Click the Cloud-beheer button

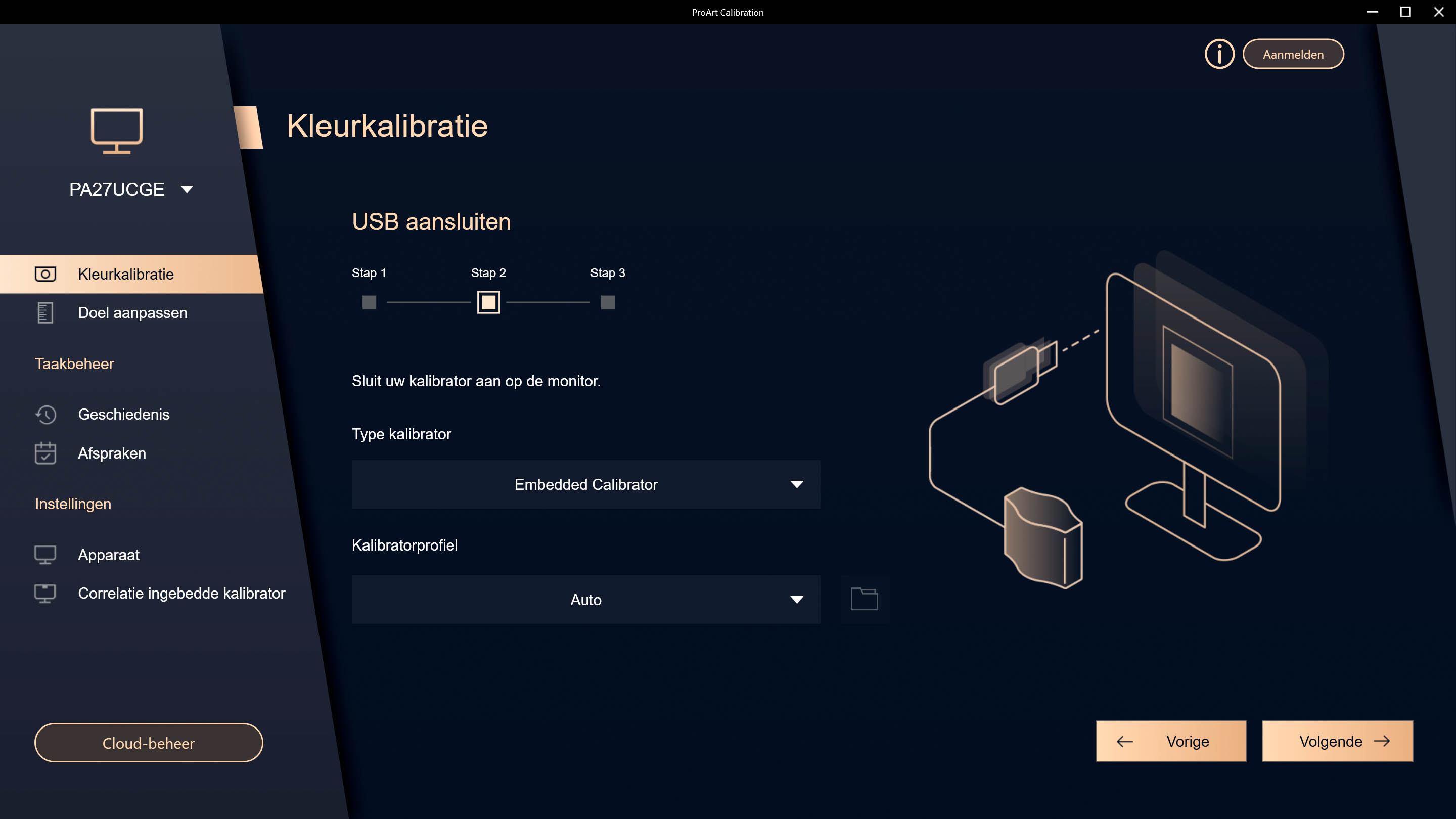pyautogui.click(x=149, y=743)
